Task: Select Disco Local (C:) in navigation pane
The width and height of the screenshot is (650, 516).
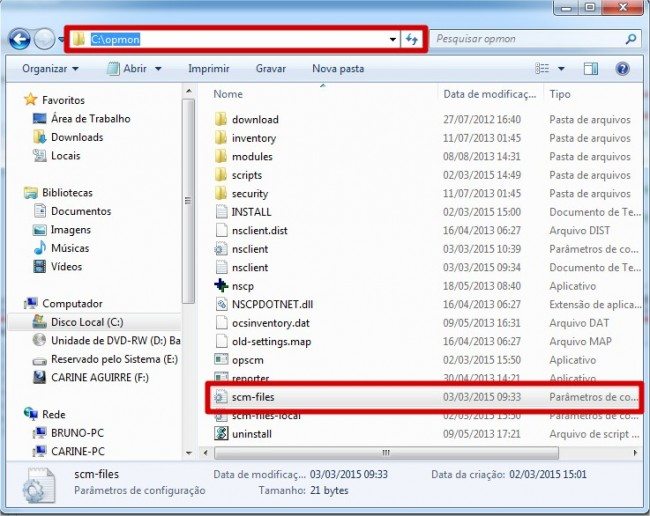Action: 85,323
